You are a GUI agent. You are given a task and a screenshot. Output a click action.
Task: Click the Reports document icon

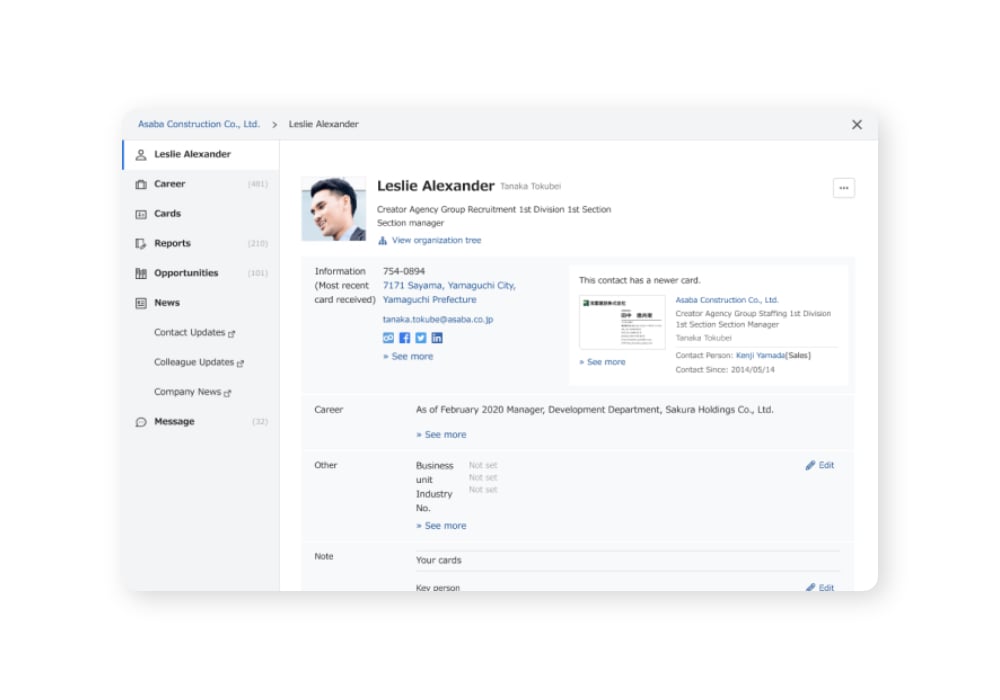[x=141, y=244]
